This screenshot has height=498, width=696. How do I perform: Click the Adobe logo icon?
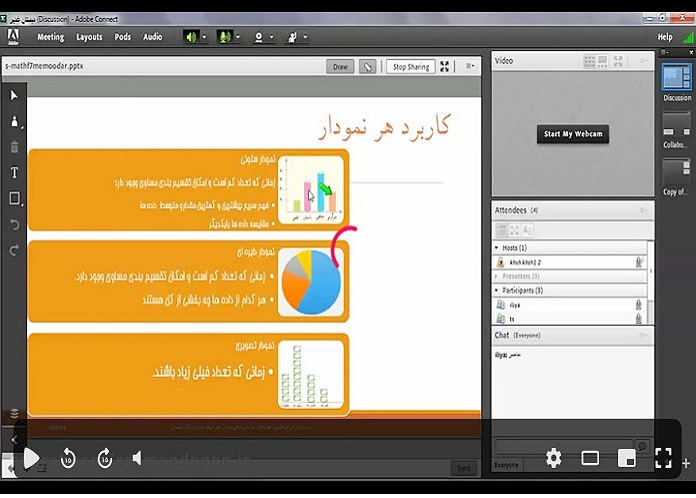[13, 37]
